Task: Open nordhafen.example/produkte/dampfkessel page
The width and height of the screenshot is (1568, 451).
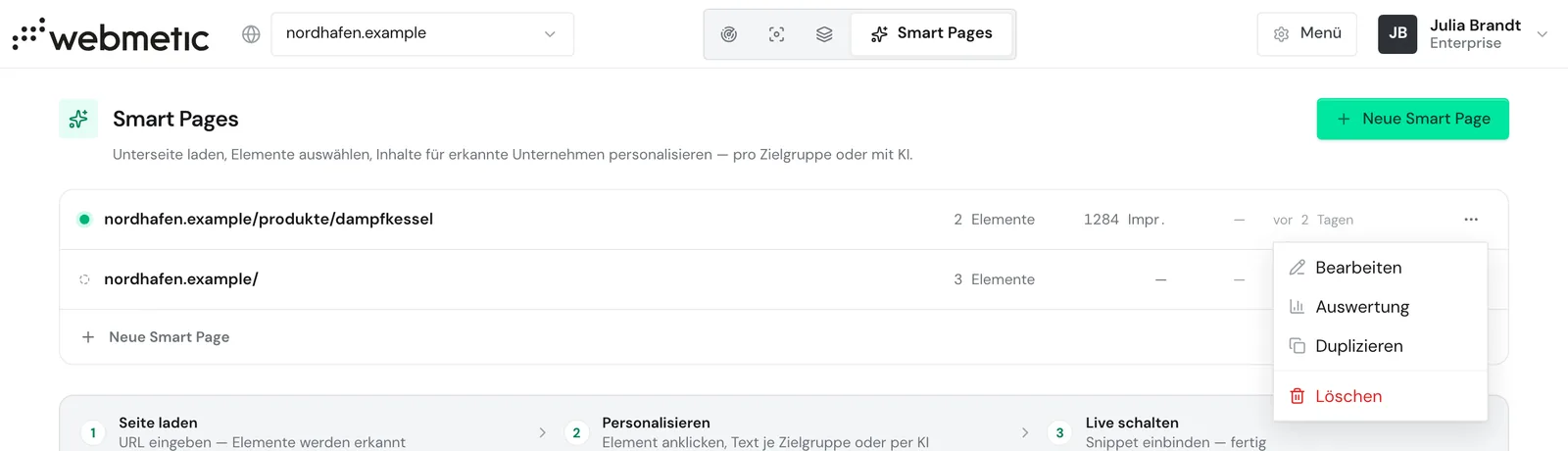Action: [x=269, y=220]
